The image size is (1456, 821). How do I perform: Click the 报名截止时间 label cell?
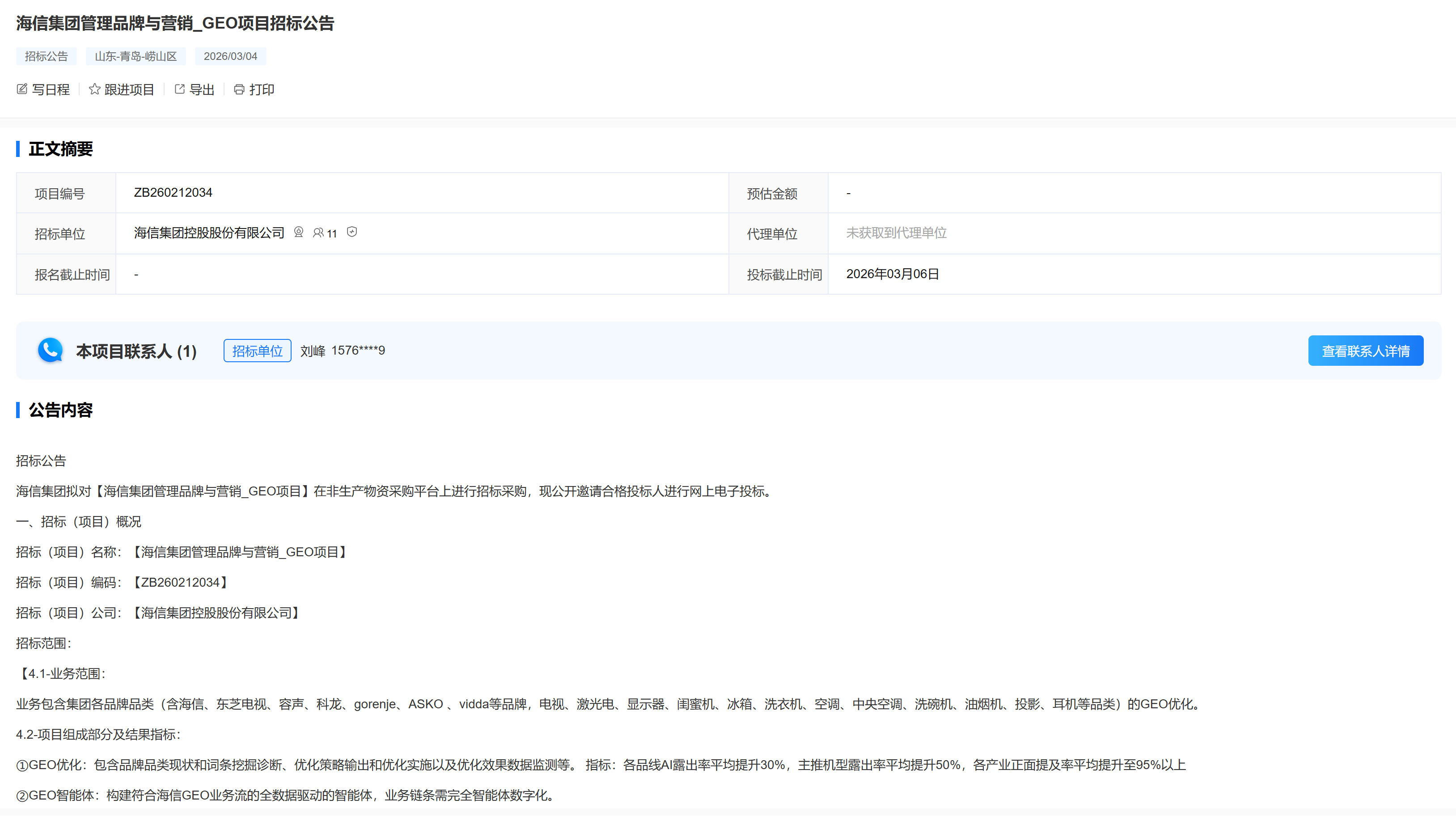pyautogui.click(x=66, y=275)
